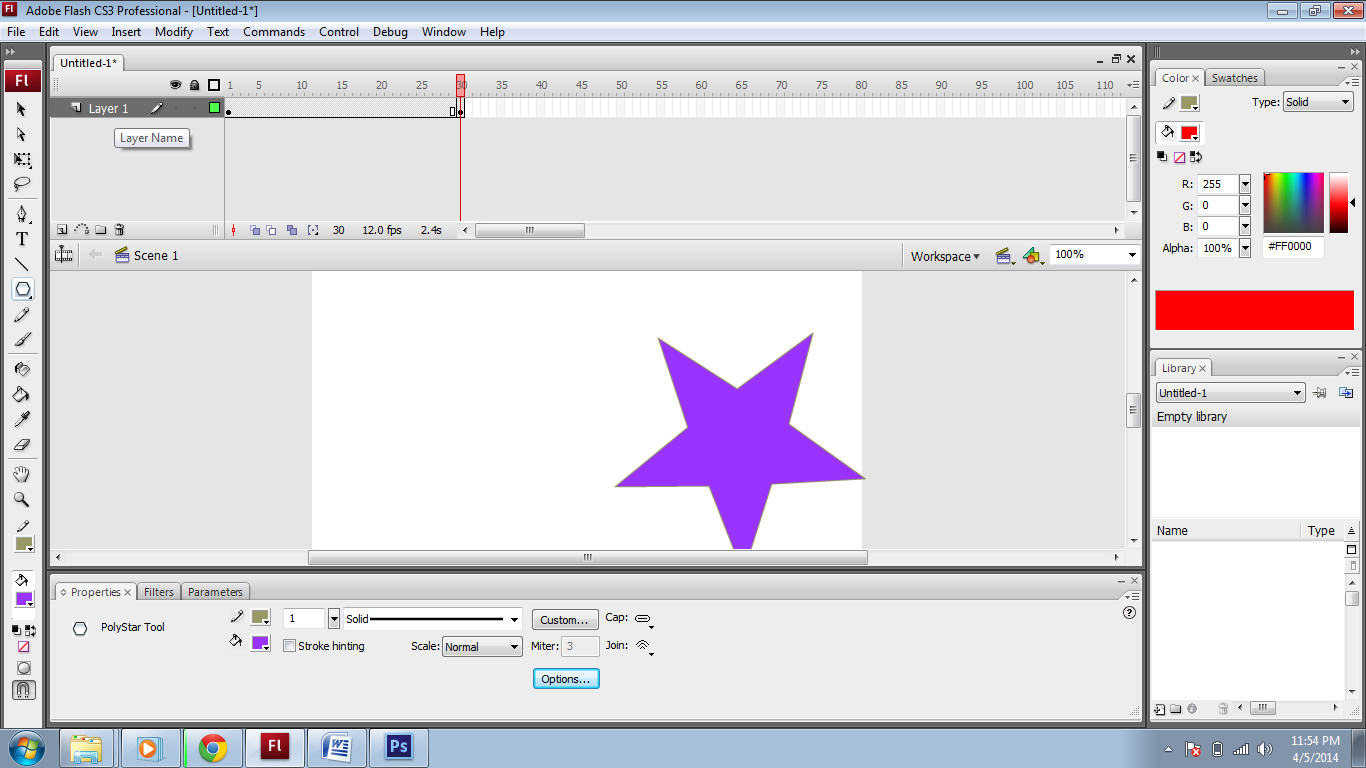
Task: Open the Modify menu
Action: [173, 31]
